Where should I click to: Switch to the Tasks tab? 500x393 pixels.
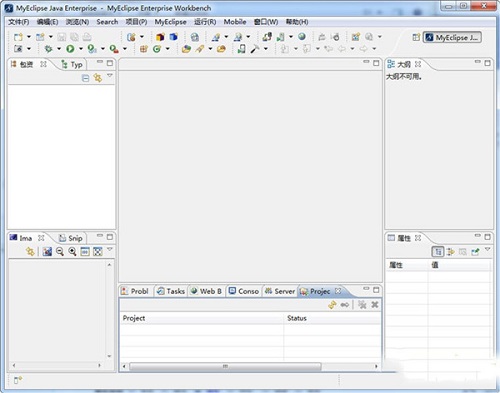click(171, 291)
